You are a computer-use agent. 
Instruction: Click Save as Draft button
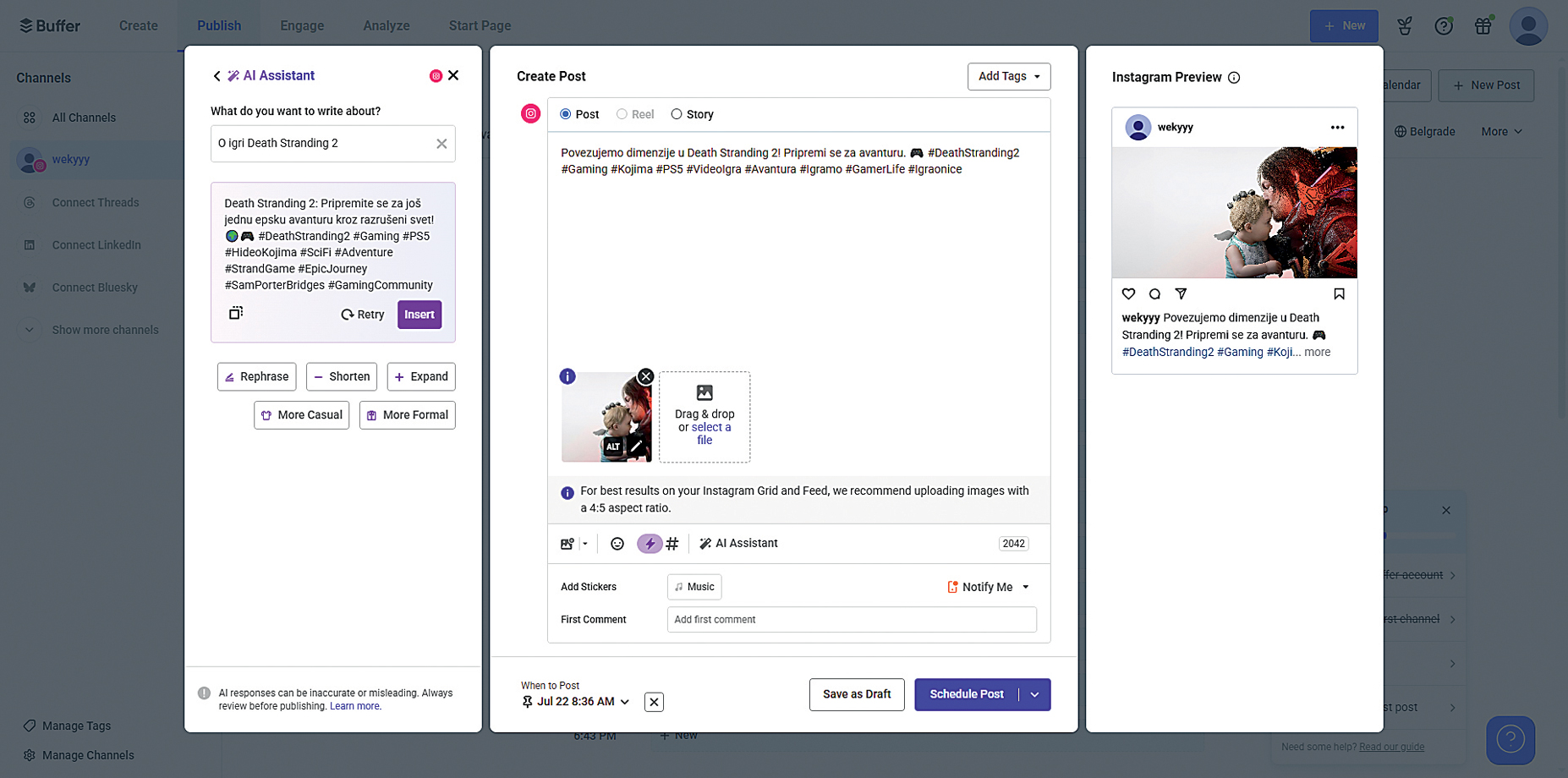[x=856, y=694]
